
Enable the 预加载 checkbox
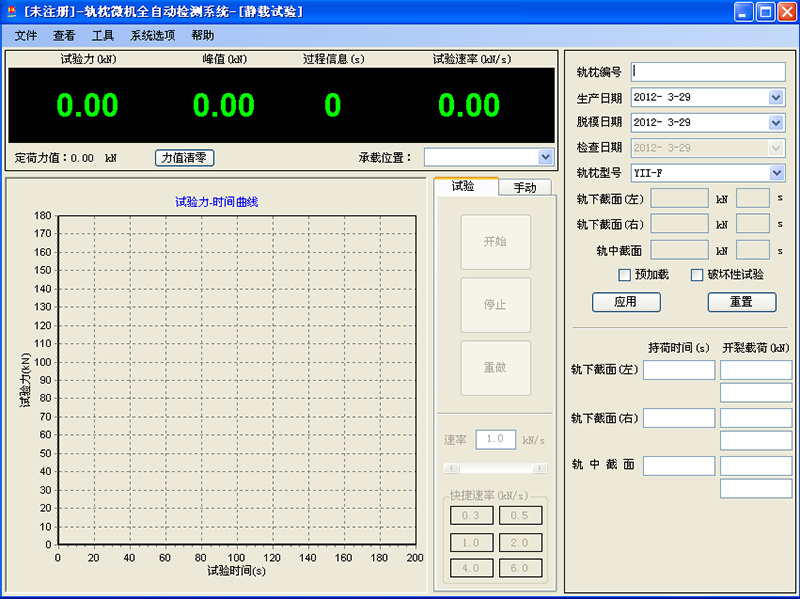[x=624, y=275]
